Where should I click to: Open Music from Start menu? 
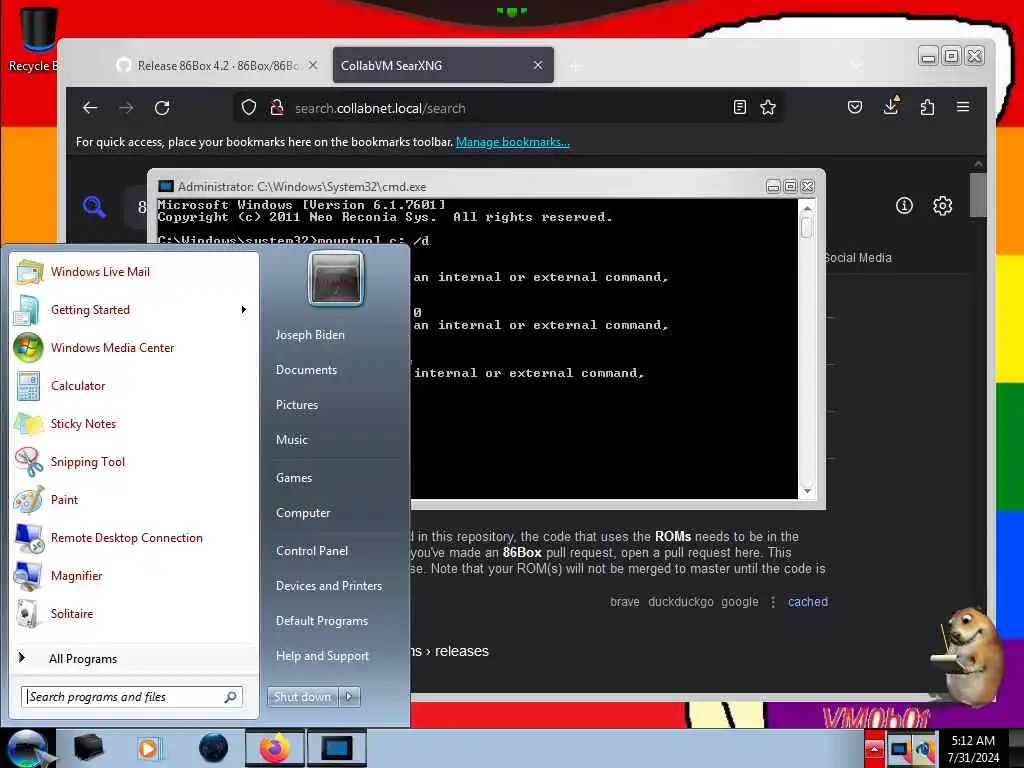[x=291, y=440]
